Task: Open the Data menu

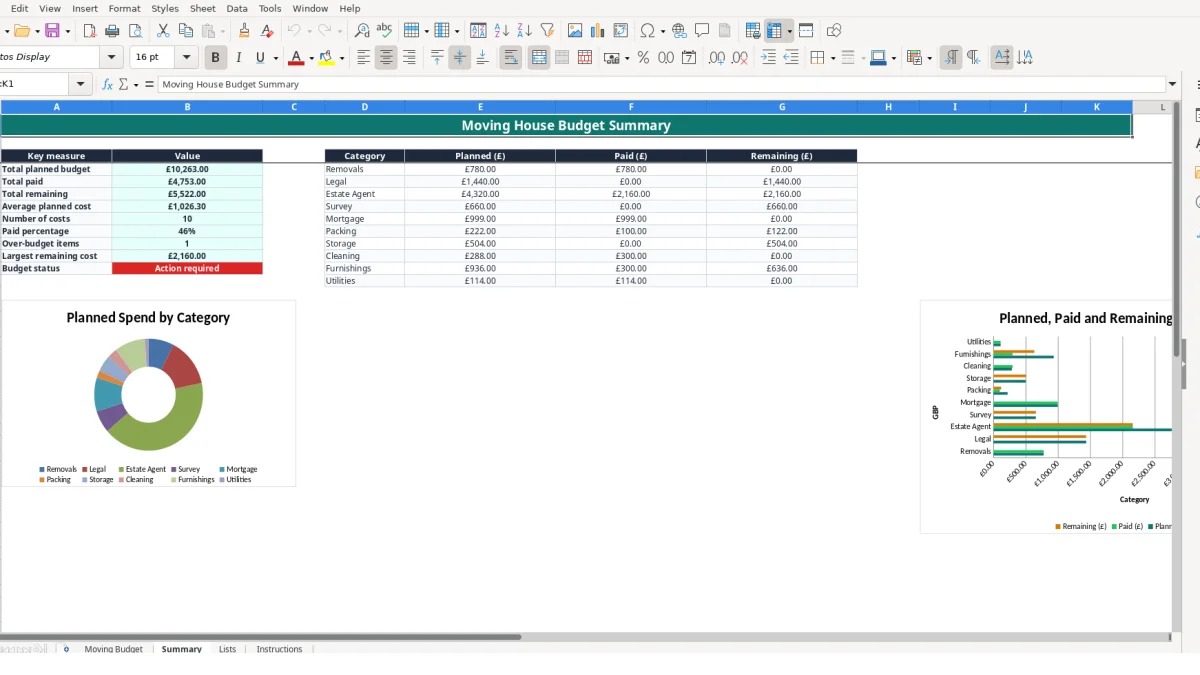Action: (x=237, y=8)
